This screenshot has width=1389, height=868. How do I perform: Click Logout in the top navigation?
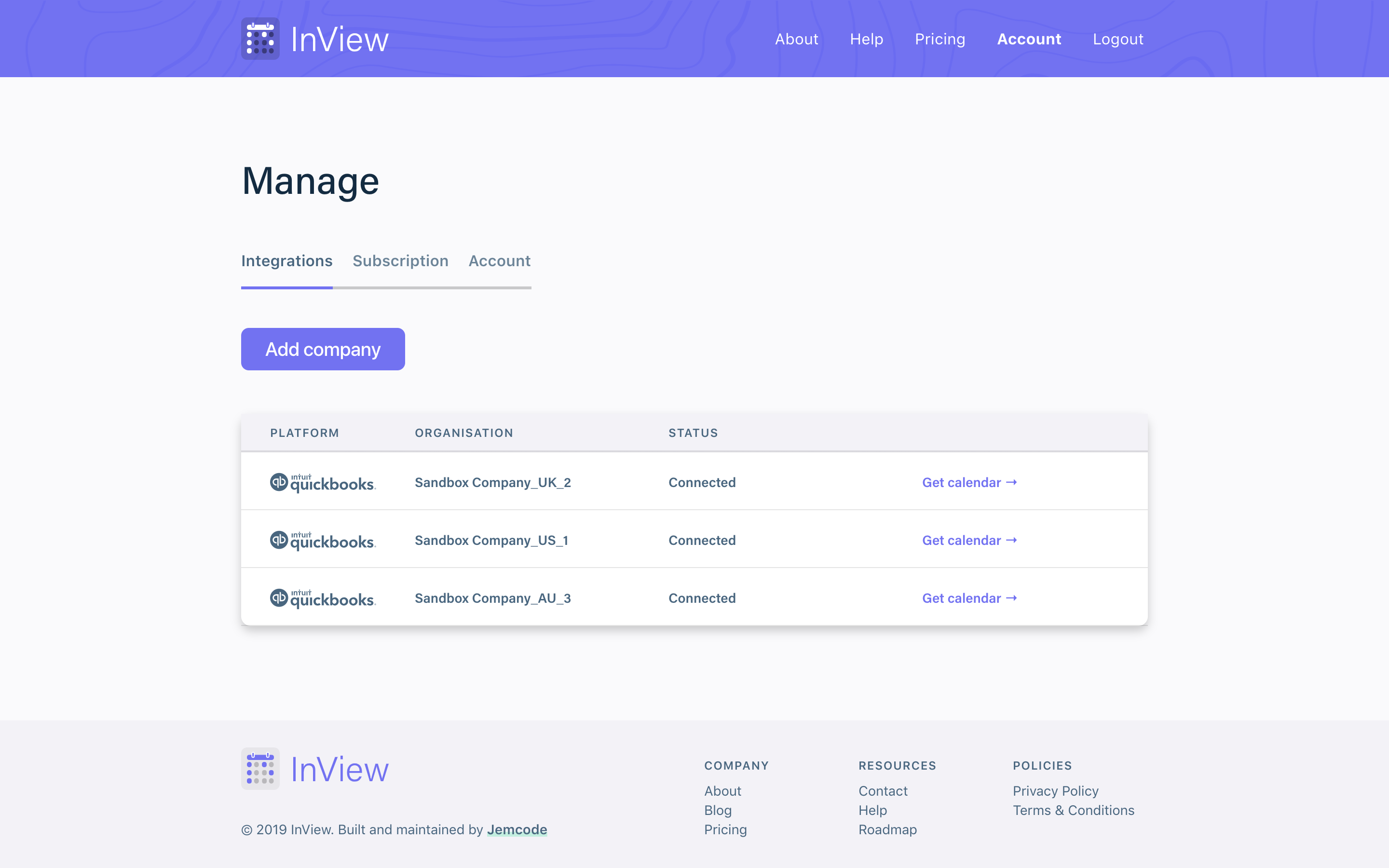(1117, 39)
